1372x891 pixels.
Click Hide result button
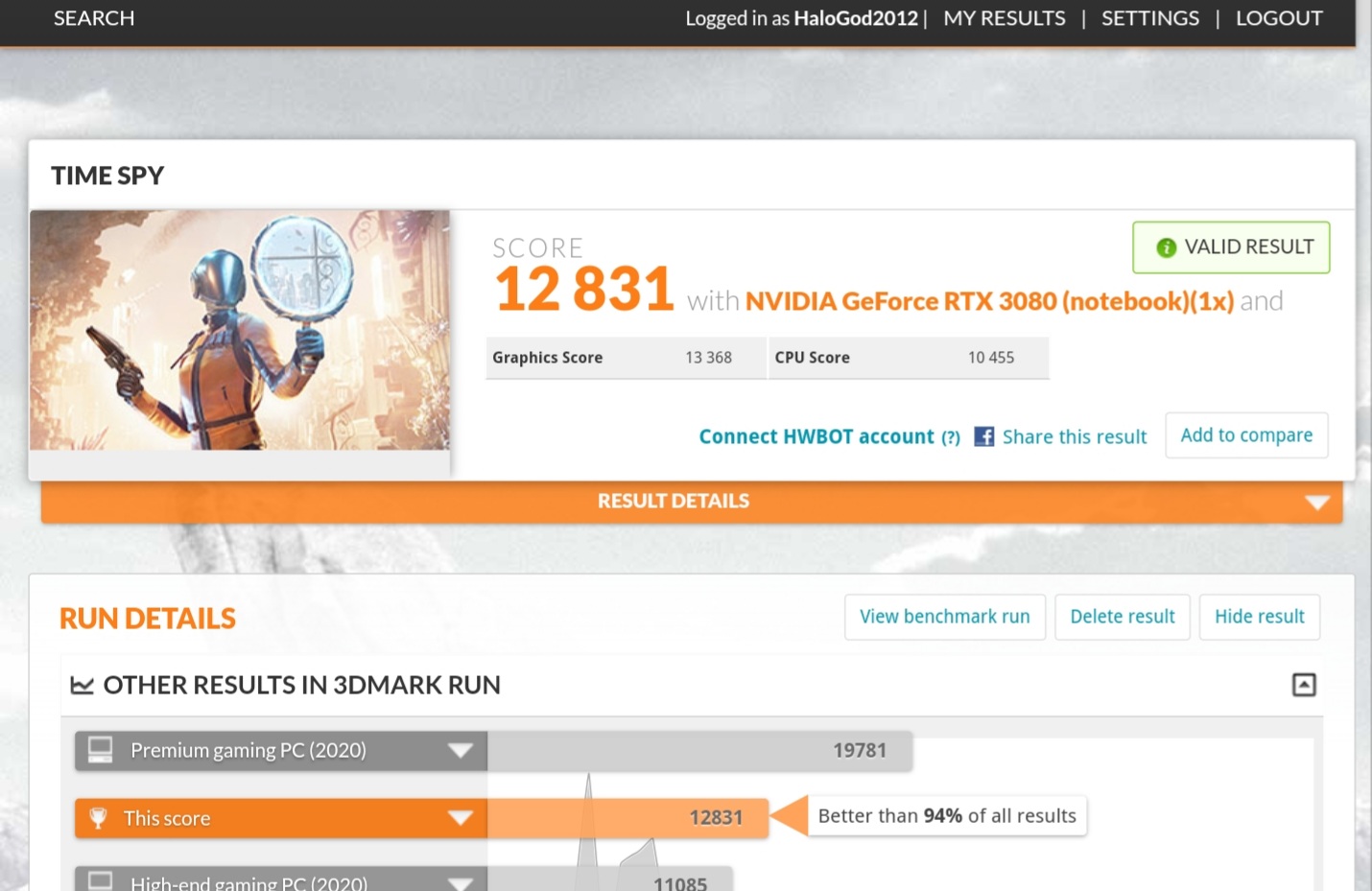click(1260, 617)
